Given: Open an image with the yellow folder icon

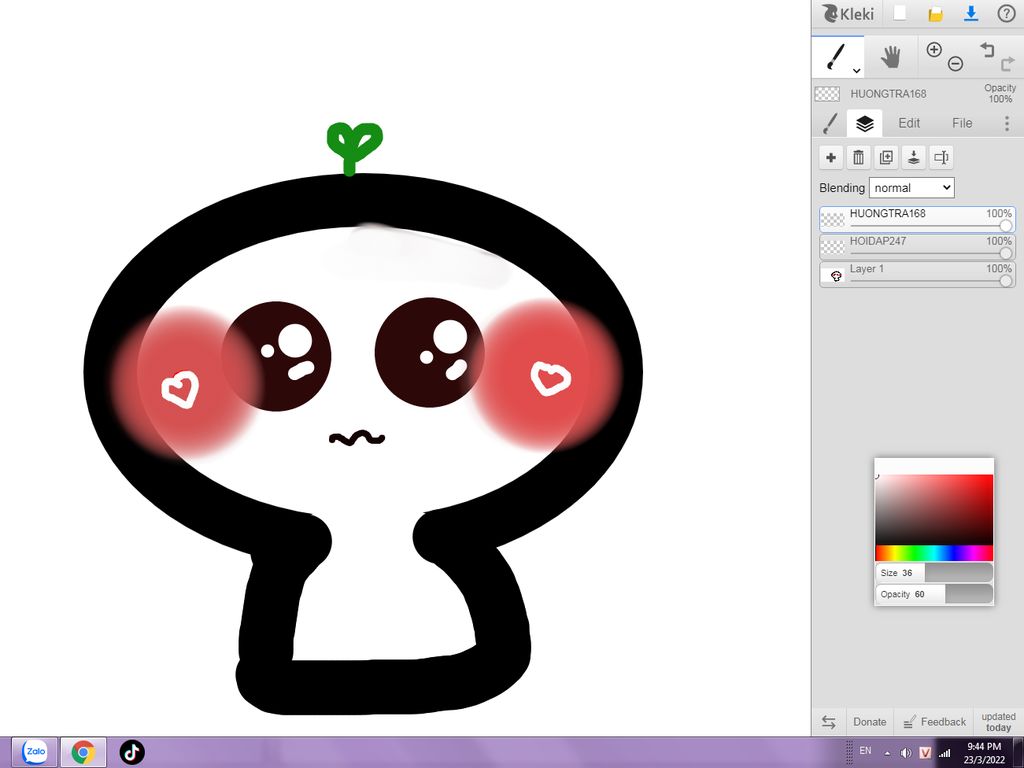Looking at the screenshot, I should pos(936,14).
